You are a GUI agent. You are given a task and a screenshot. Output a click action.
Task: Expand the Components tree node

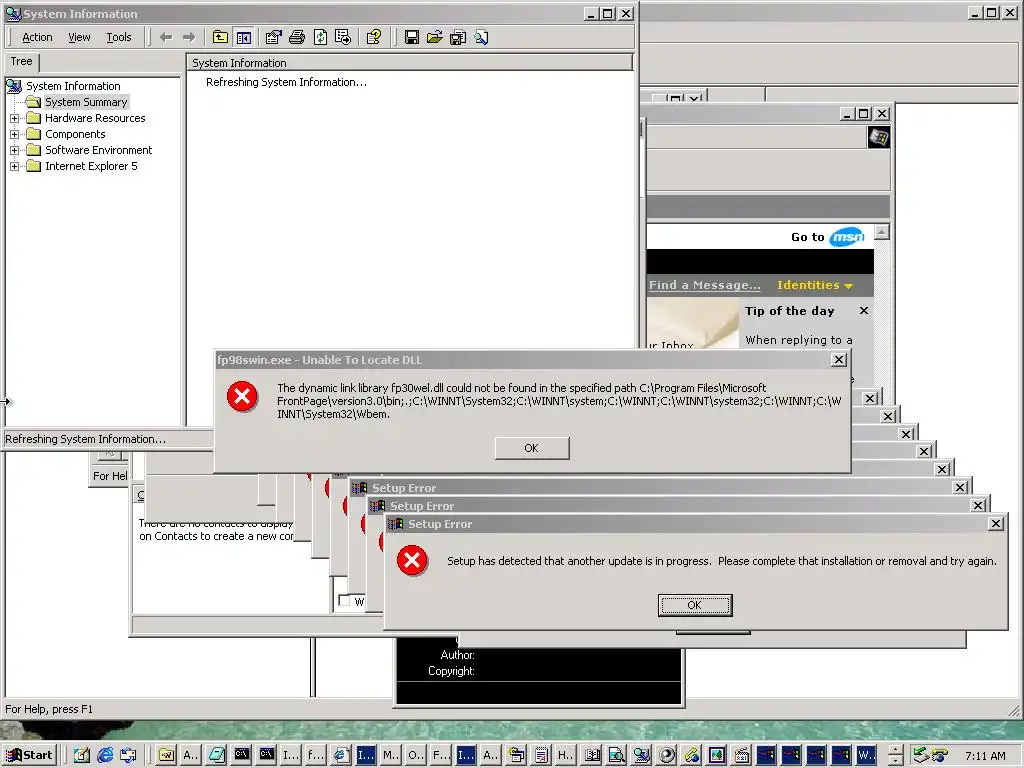(x=14, y=134)
